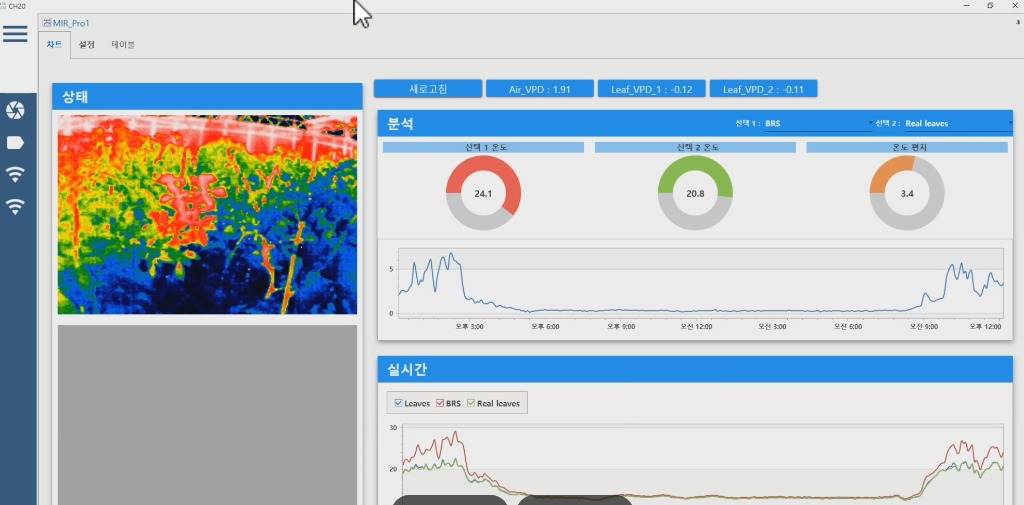Click the Air_VPD : 1.91 button
The image size is (1024, 505).
[x=539, y=89]
